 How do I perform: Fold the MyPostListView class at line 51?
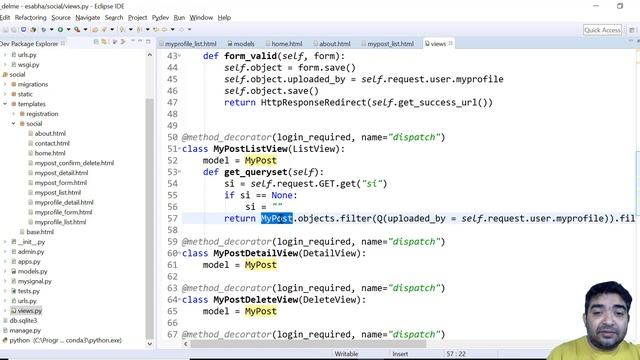[x=180, y=148]
